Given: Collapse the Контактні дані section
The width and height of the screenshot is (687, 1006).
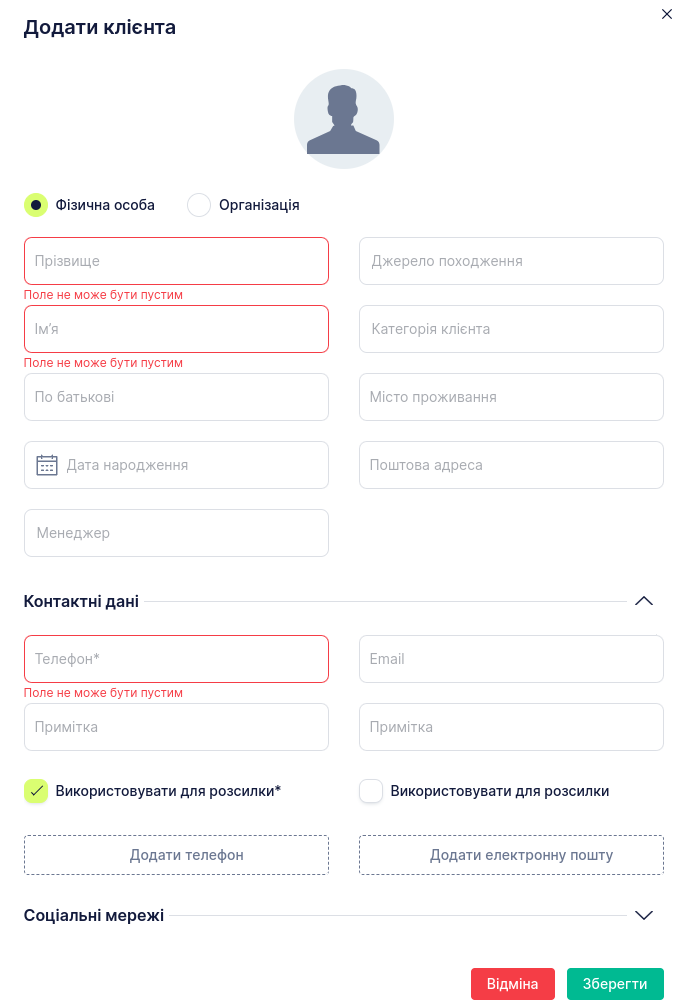Looking at the screenshot, I should pyautogui.click(x=644, y=601).
